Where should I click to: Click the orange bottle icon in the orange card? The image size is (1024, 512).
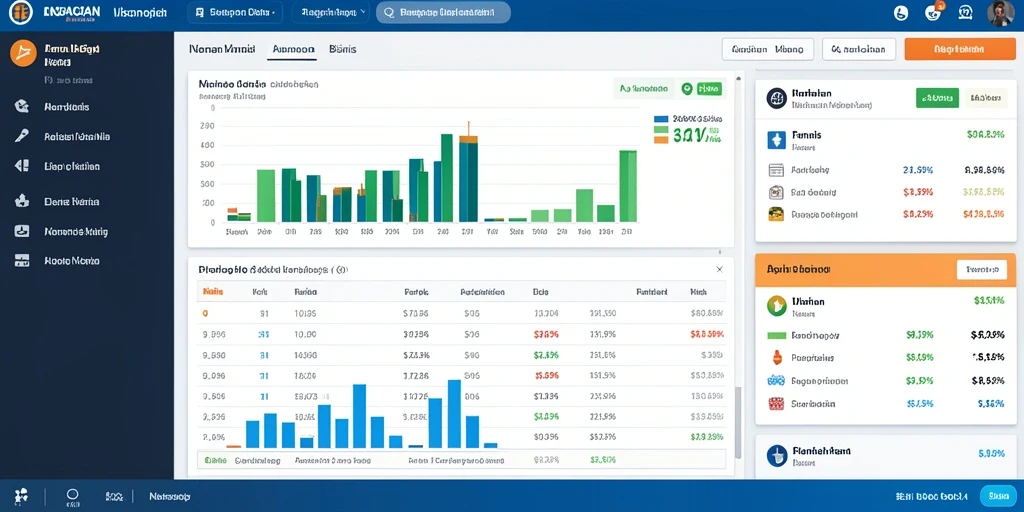(x=776, y=357)
